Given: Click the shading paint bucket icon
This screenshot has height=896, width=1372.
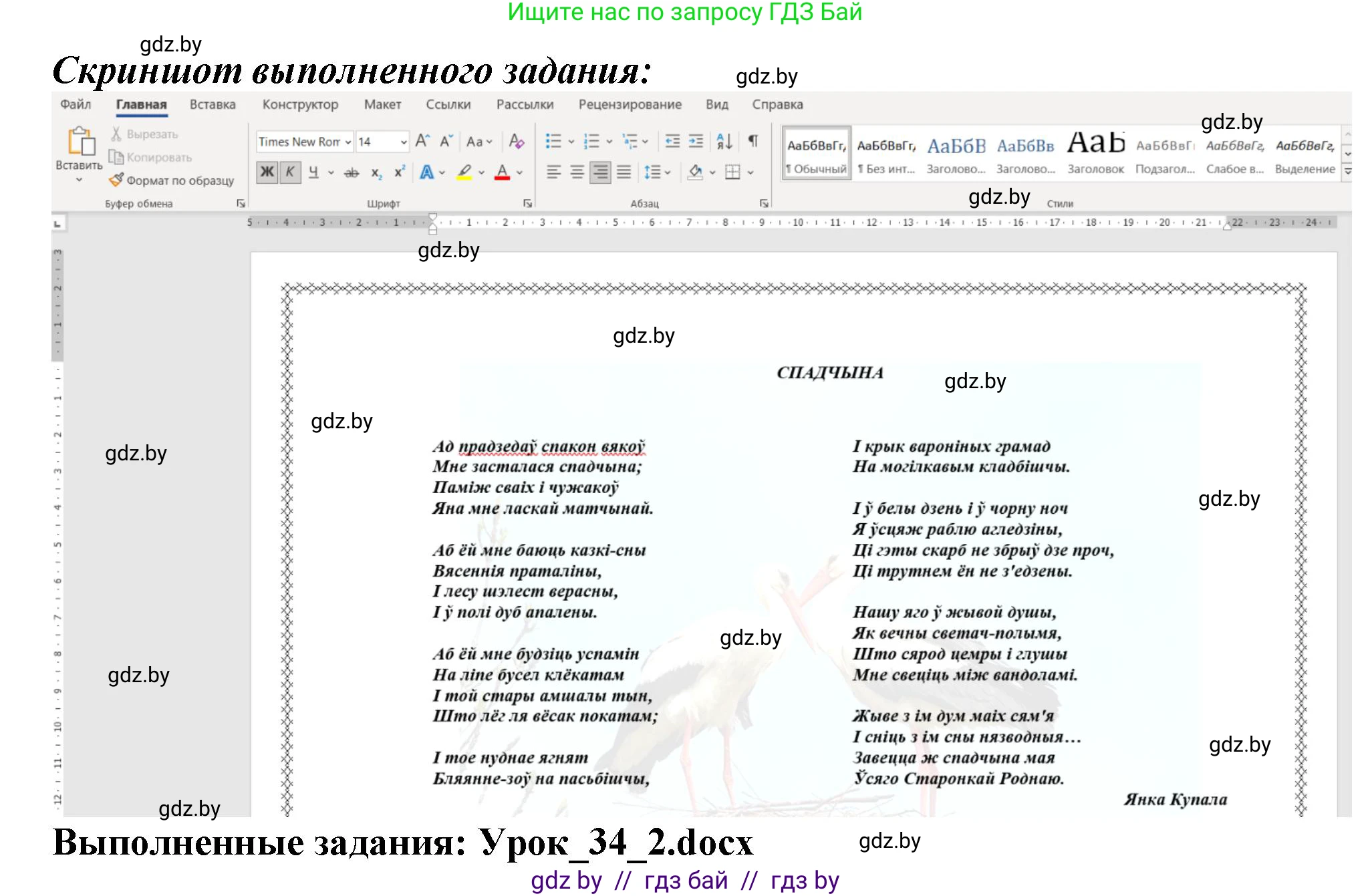Looking at the screenshot, I should click(x=696, y=172).
